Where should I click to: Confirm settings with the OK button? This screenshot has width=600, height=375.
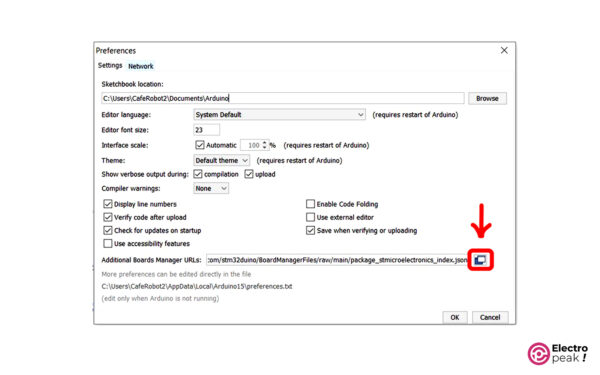click(x=455, y=317)
